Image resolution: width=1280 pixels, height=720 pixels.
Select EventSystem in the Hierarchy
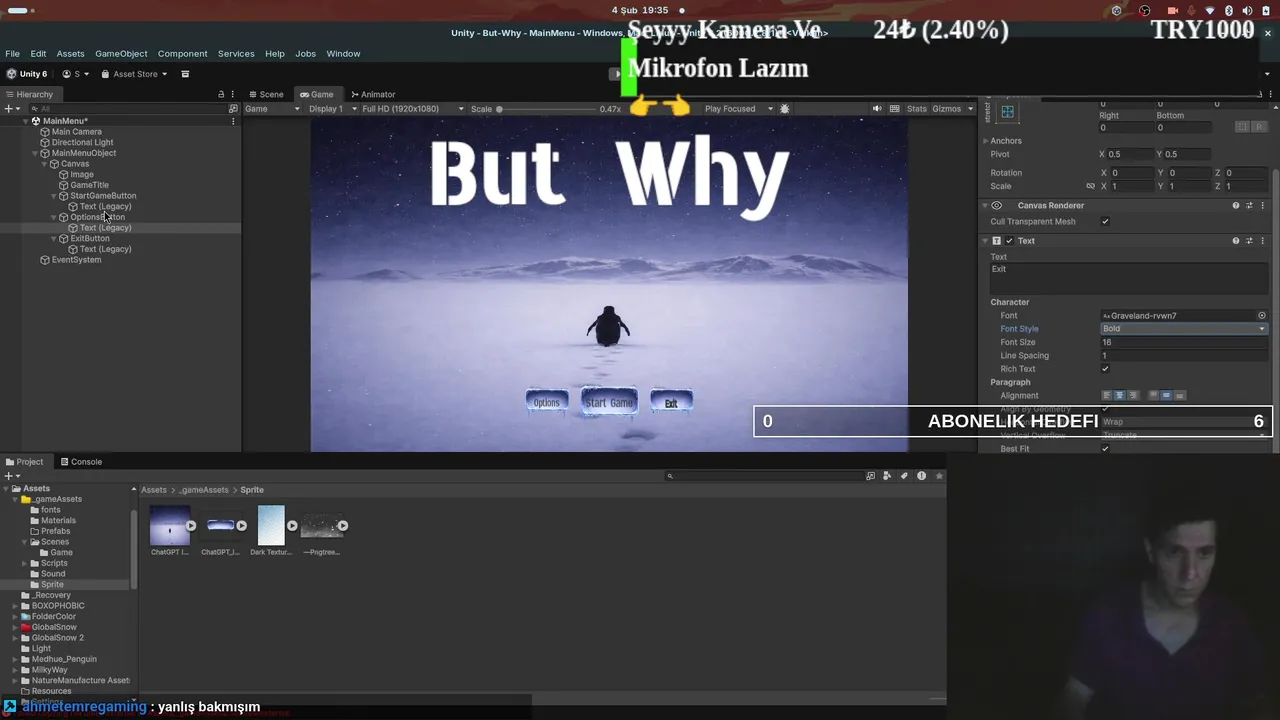[x=76, y=260]
